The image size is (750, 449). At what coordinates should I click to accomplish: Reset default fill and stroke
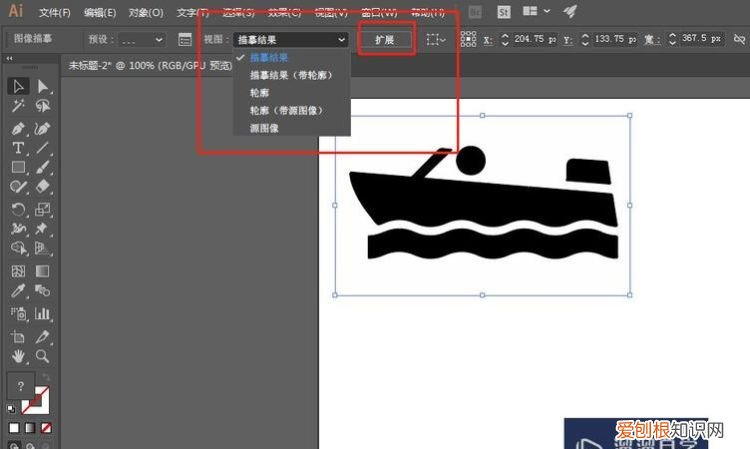click(11, 409)
